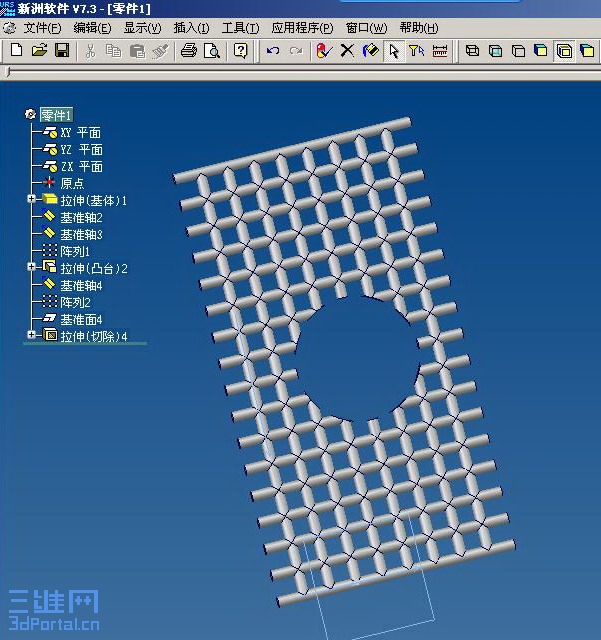Click the Redo arrow icon
The height and width of the screenshot is (640, 601).
click(296, 51)
